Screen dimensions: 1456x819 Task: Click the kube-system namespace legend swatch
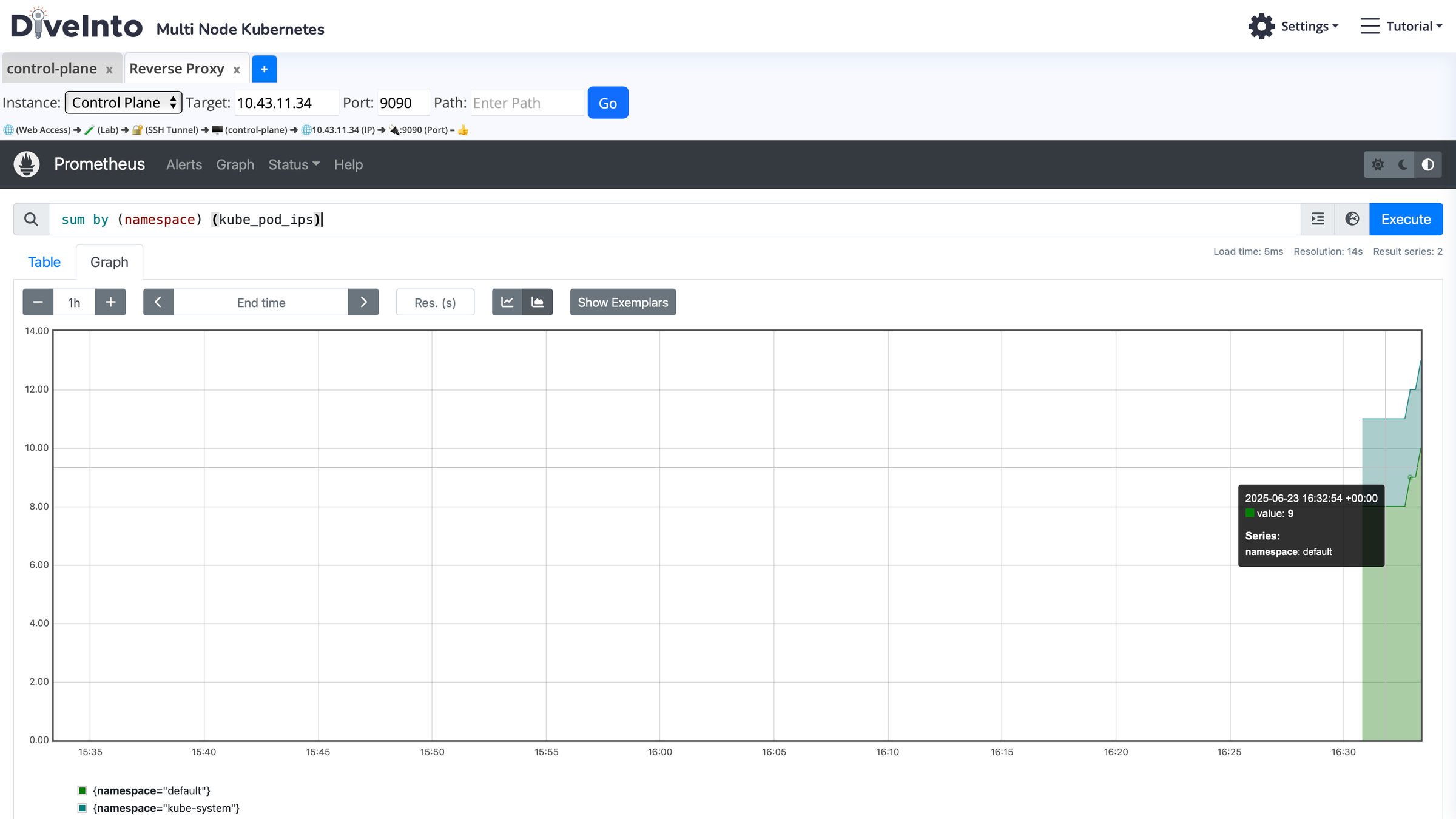click(x=83, y=808)
